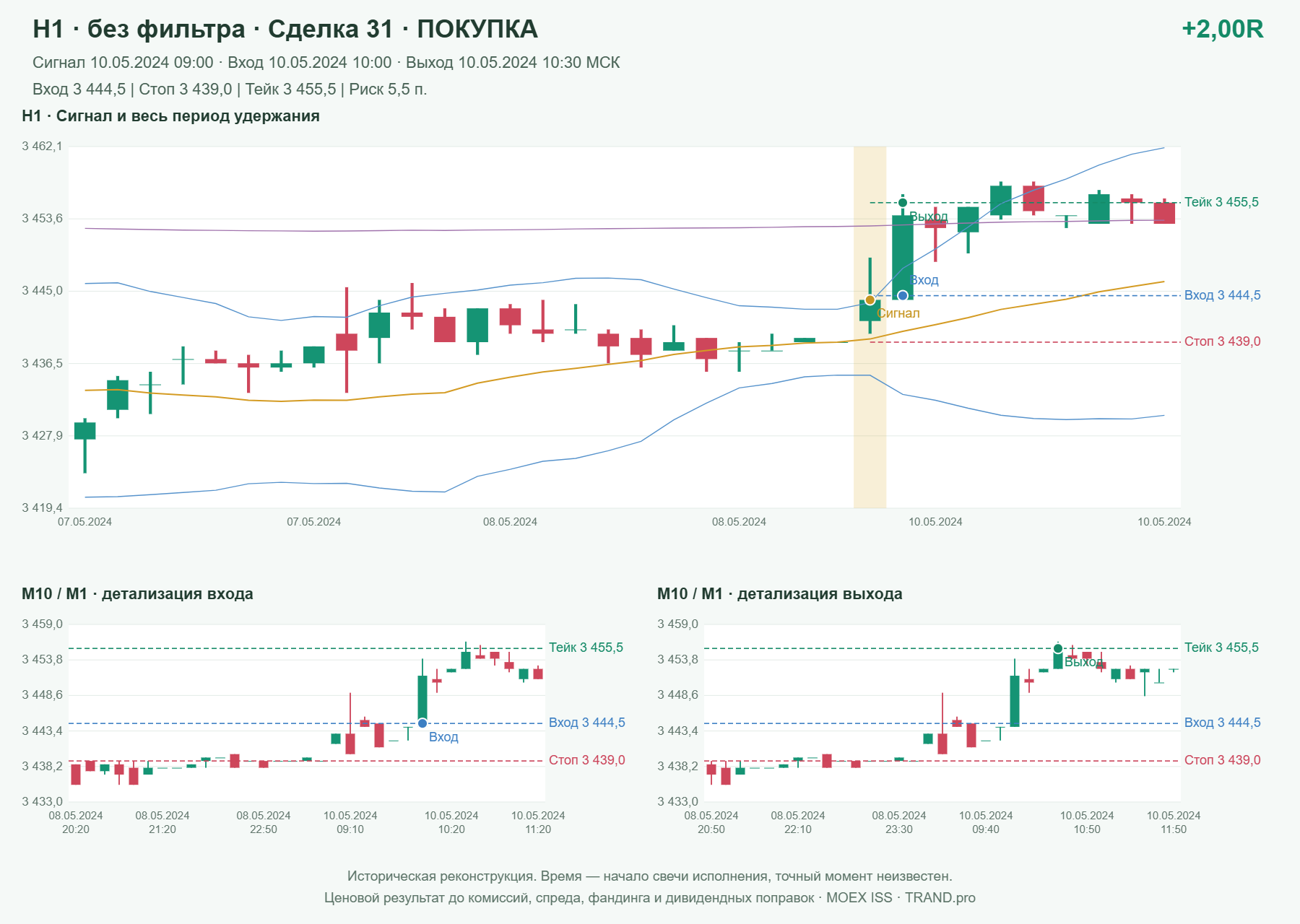1300x924 pixels.
Task: Click the 3 445,0 price axis label
Action: click(x=42, y=291)
